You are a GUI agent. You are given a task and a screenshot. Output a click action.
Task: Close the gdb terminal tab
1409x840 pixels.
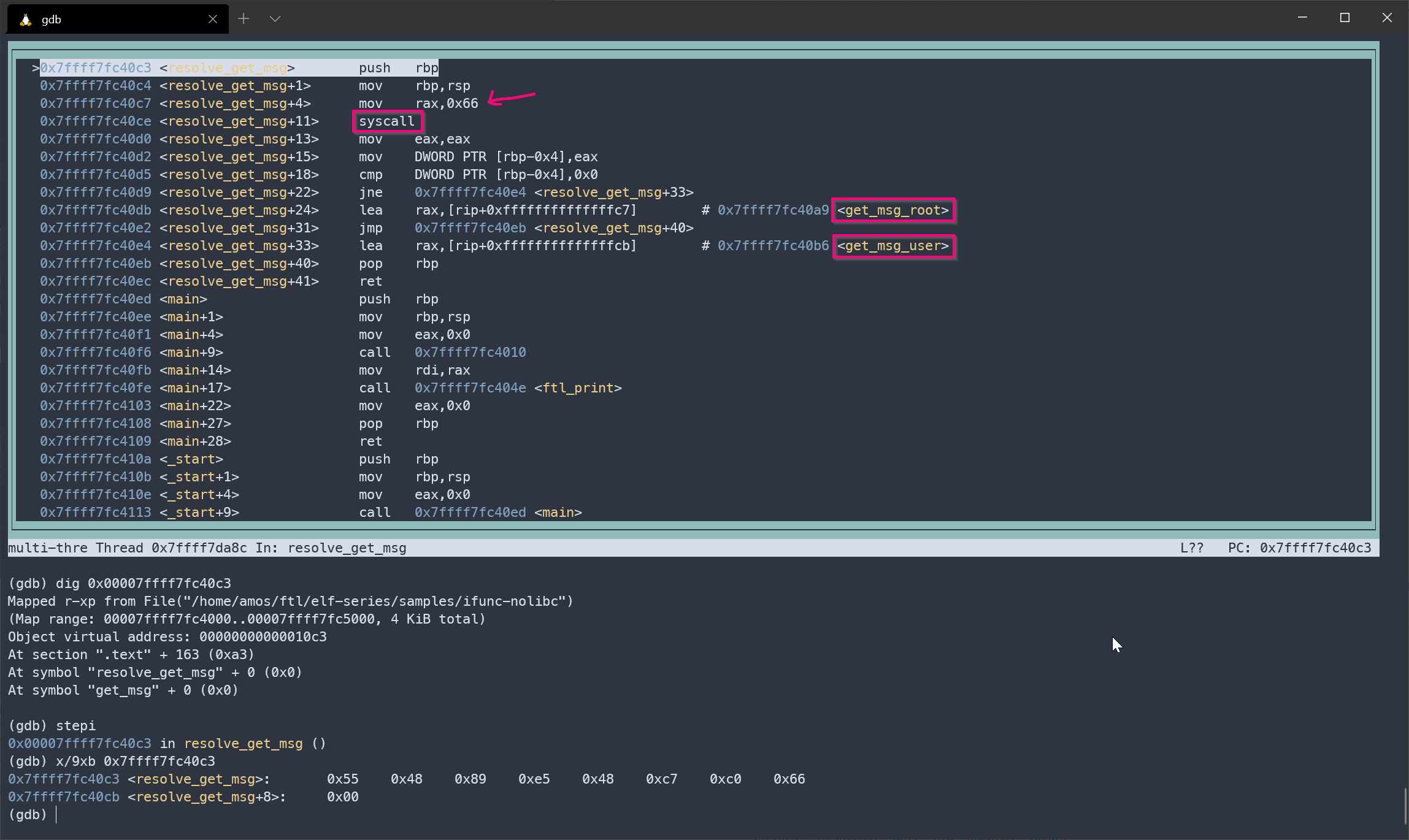(212, 19)
